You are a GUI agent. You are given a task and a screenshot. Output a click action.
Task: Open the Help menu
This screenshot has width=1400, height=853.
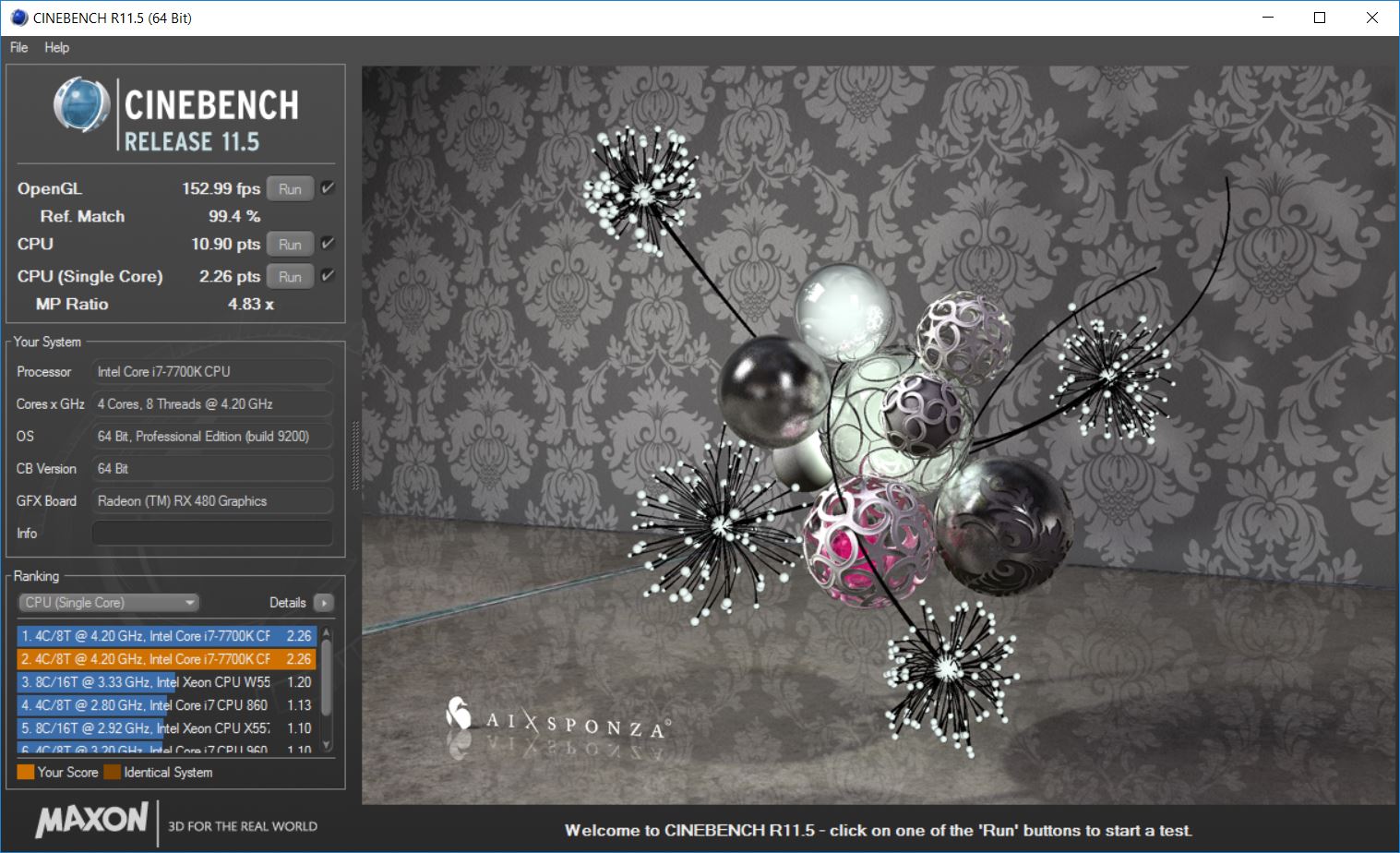point(56,47)
